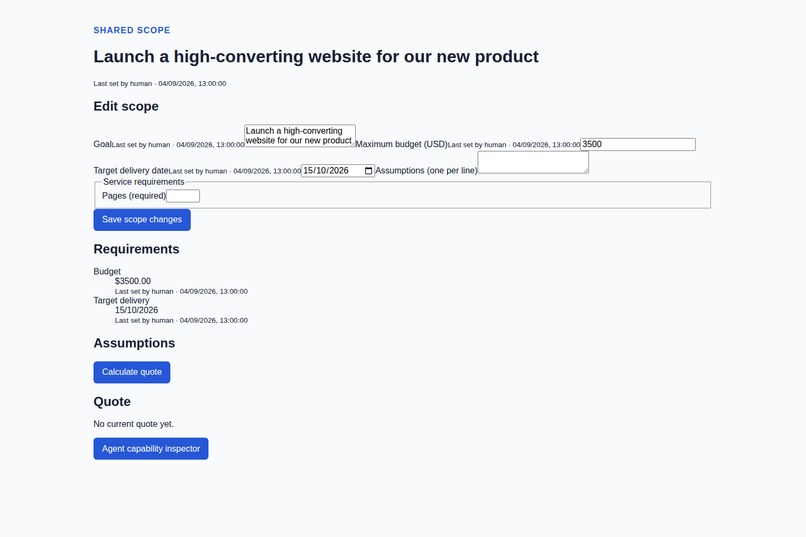The width and height of the screenshot is (806, 537).
Task: Click the Calculate quote button
Action: 132,372
